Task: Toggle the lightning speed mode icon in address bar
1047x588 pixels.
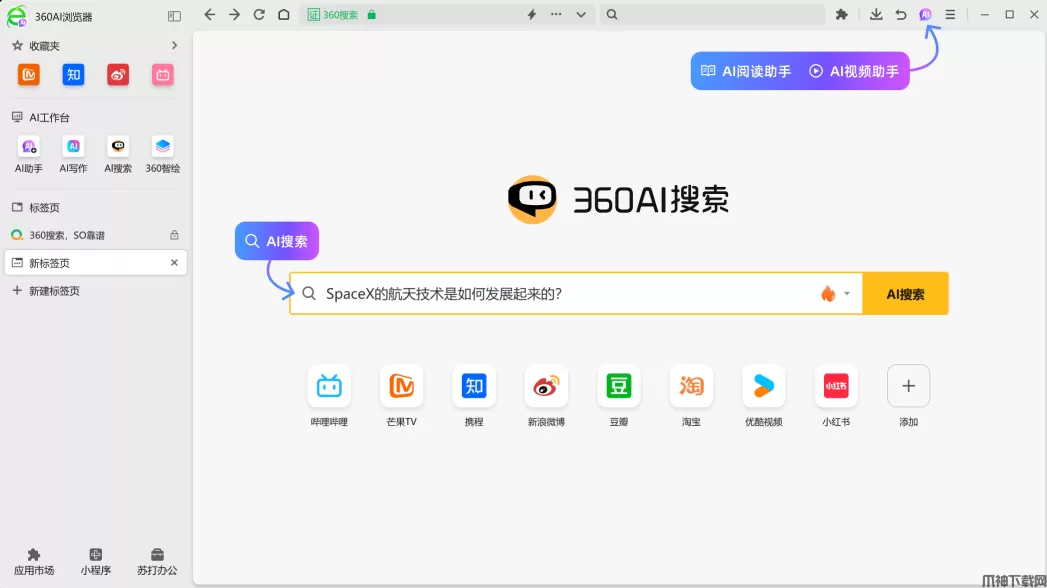Action: click(531, 15)
